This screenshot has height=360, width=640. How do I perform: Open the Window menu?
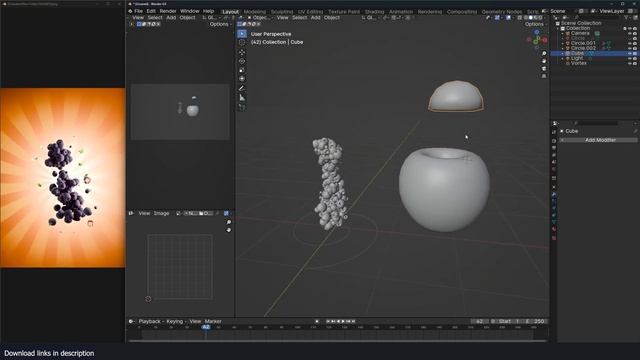[x=189, y=11]
